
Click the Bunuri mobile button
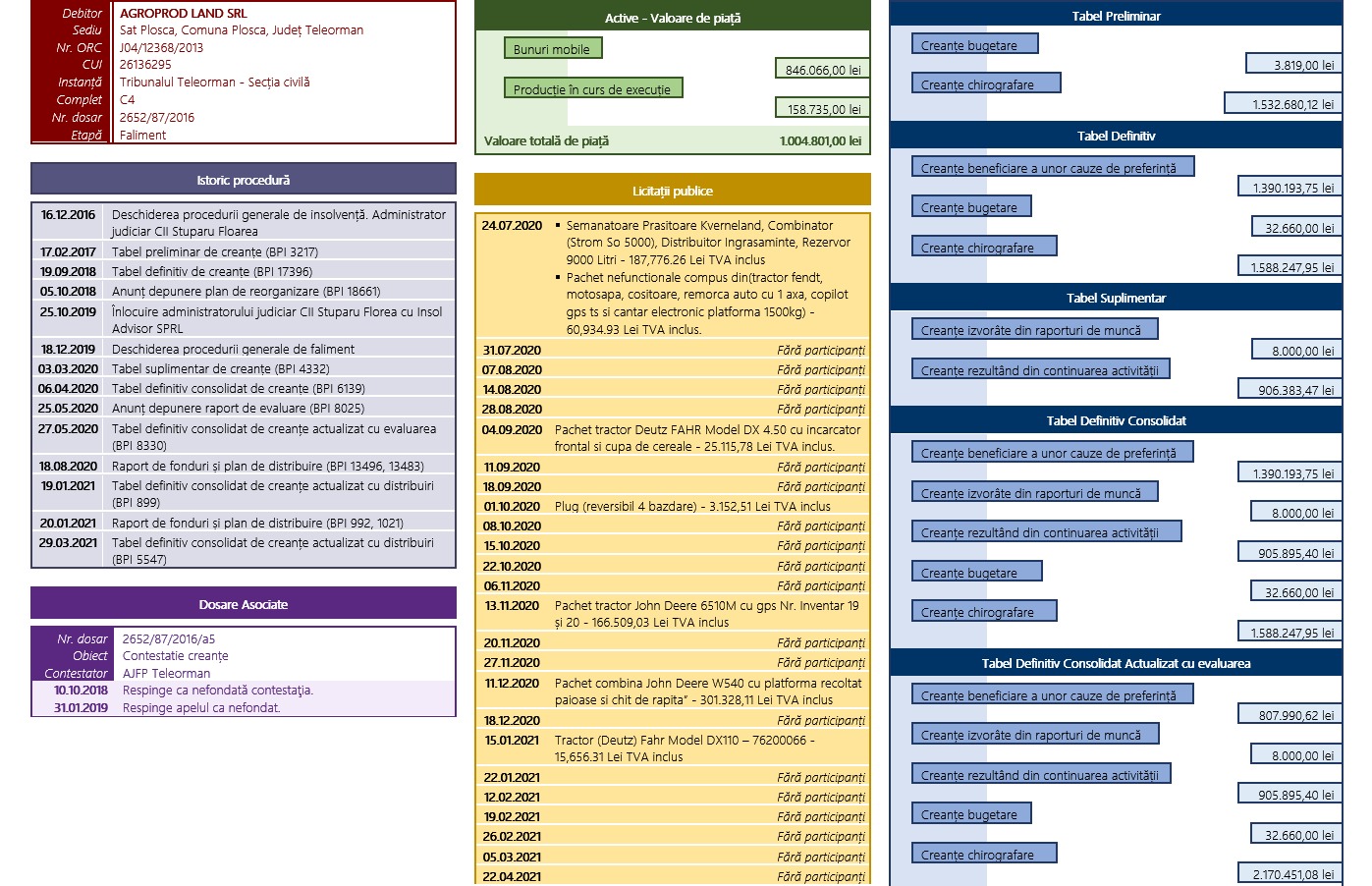[x=552, y=49]
